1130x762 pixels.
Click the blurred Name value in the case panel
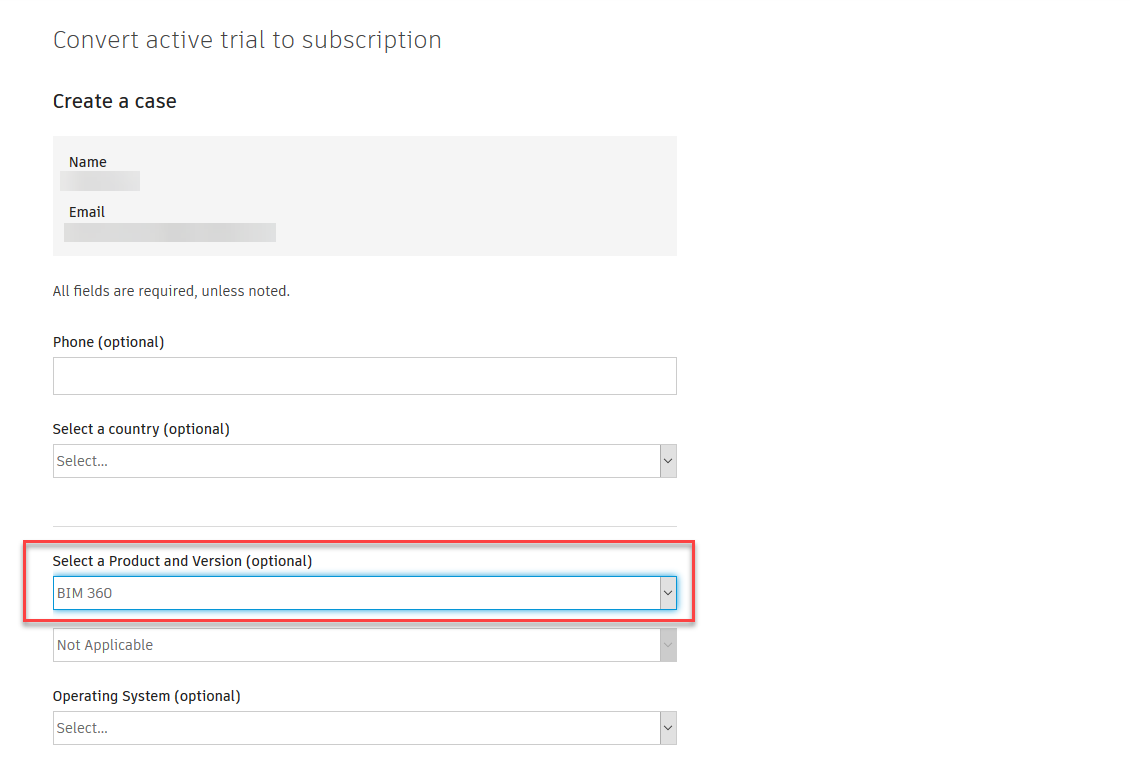(x=99, y=181)
